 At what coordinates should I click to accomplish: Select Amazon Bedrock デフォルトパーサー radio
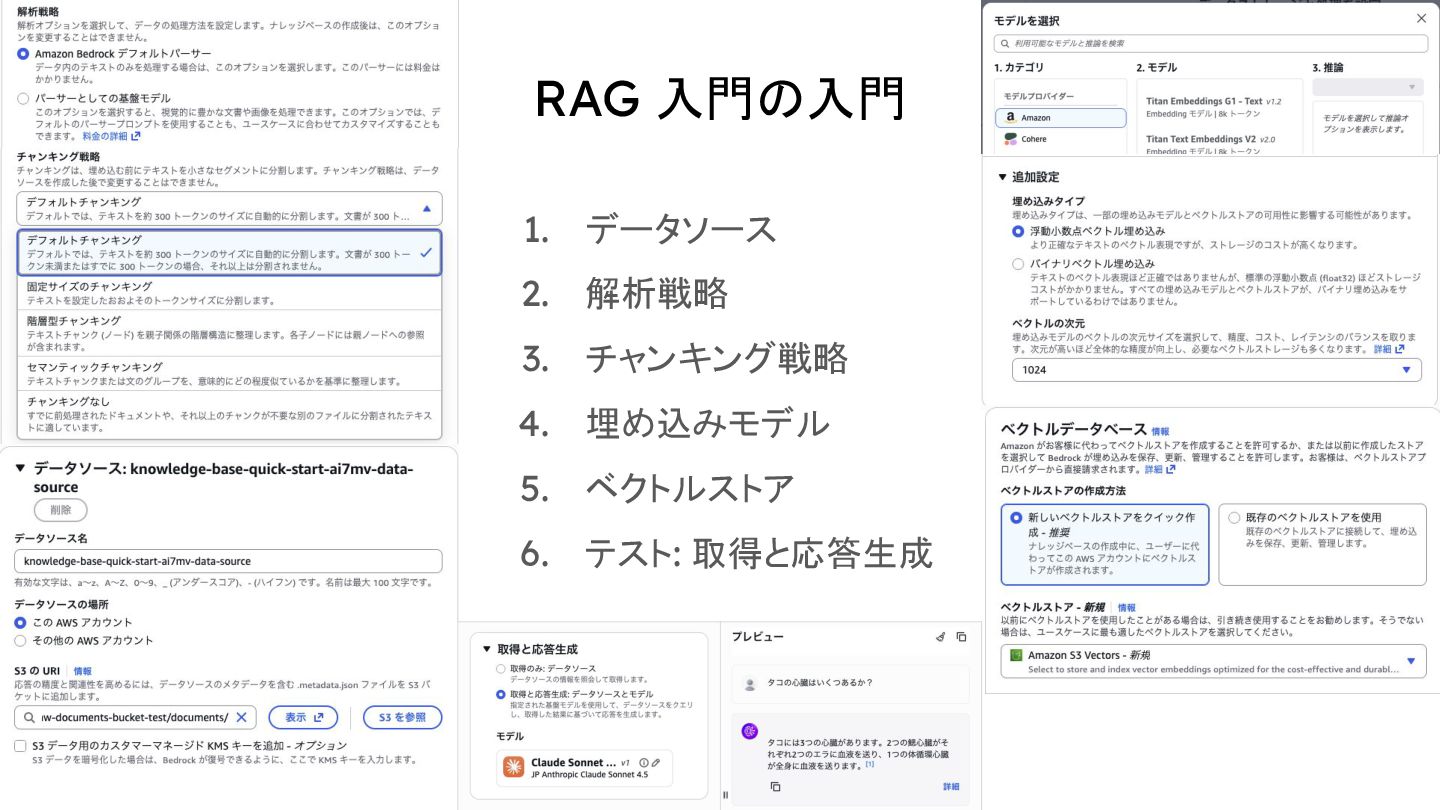click(23, 53)
